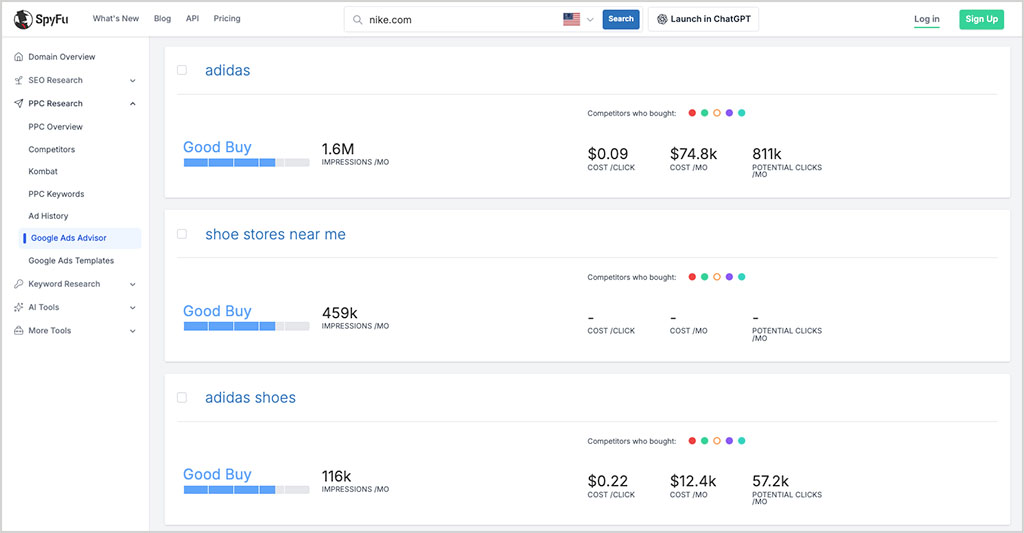Click Good Buy rating bar for shoe stores near me

click(246, 327)
